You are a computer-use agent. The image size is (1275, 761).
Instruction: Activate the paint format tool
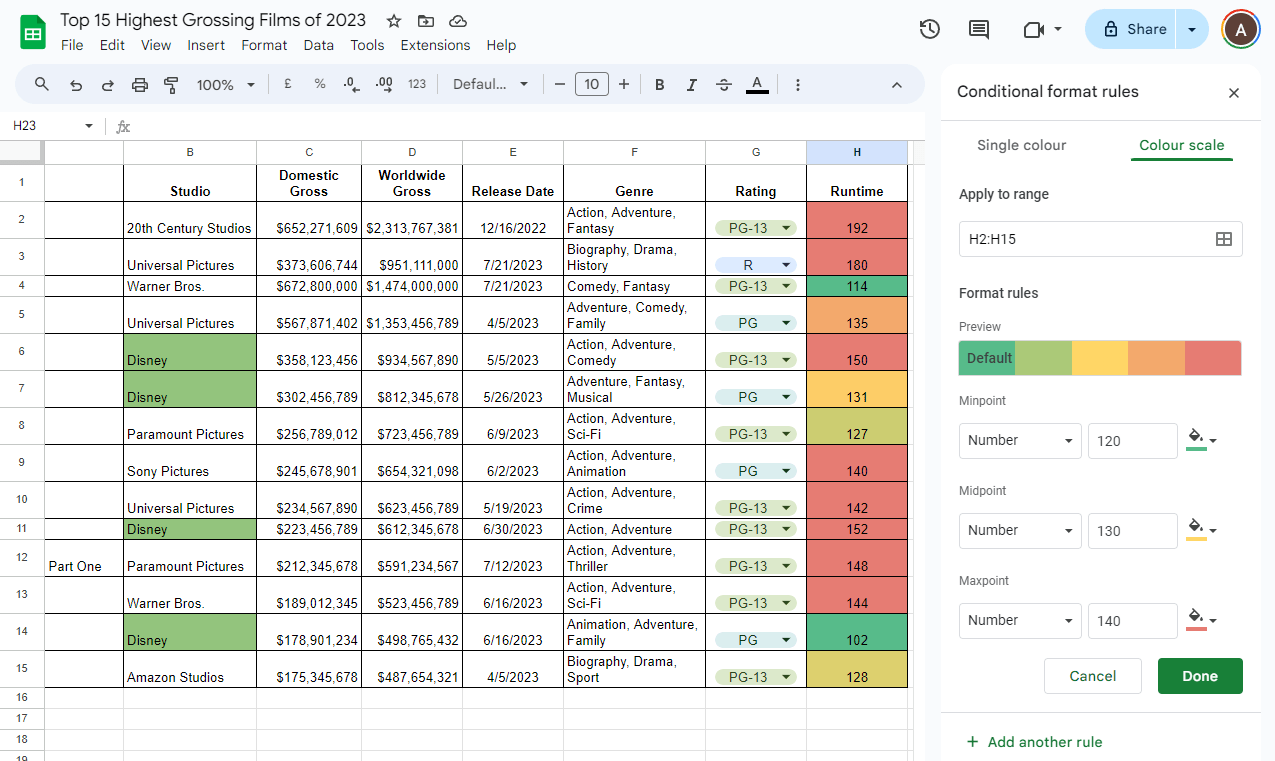pyautogui.click(x=171, y=85)
